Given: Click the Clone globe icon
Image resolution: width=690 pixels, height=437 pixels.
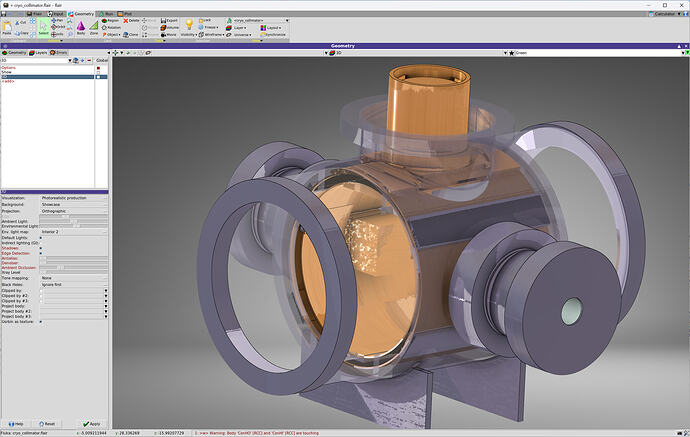Looking at the screenshot, I should 131,34.
